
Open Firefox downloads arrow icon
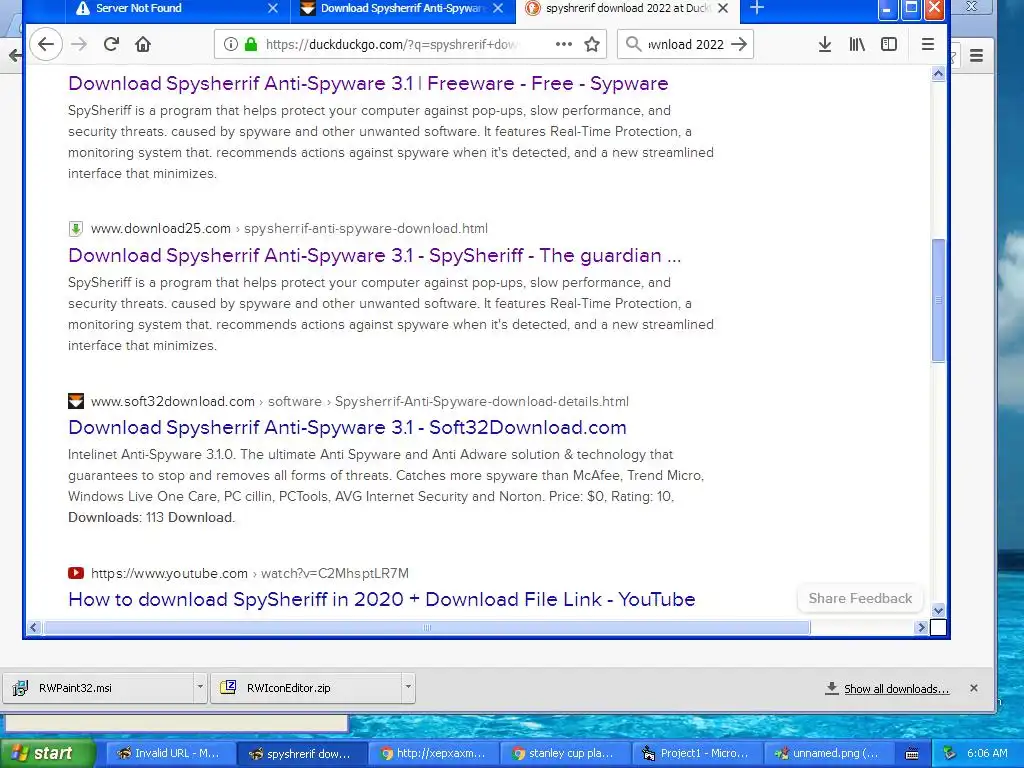point(825,44)
